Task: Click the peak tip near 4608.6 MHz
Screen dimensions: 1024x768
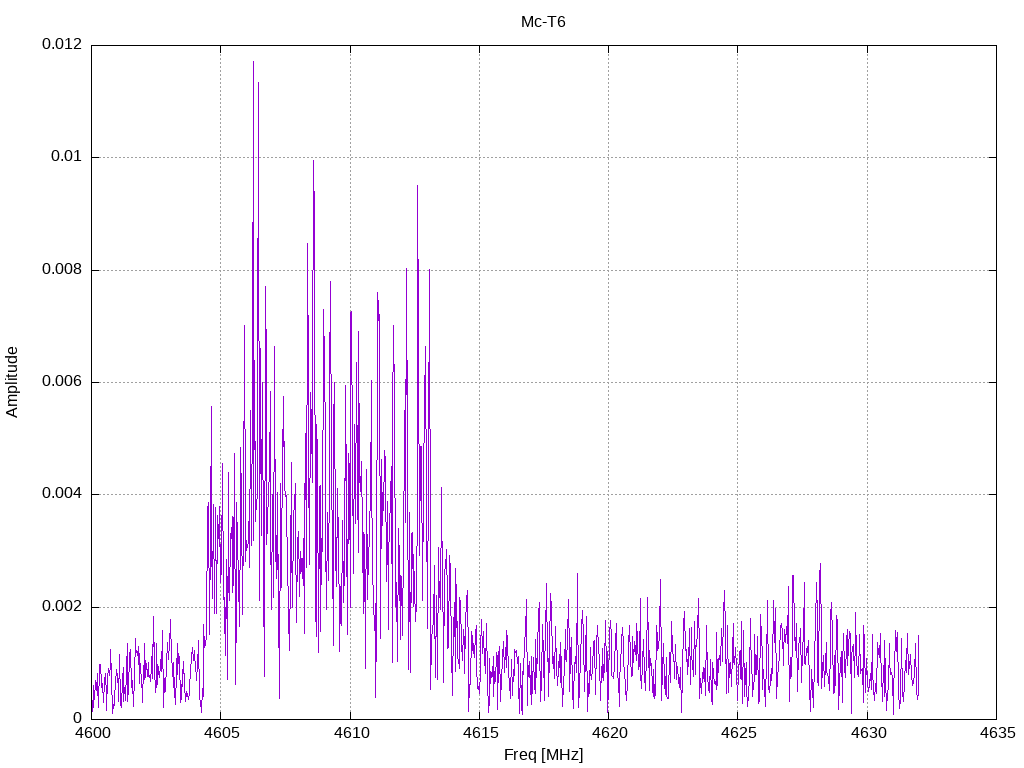Action: 313,162
